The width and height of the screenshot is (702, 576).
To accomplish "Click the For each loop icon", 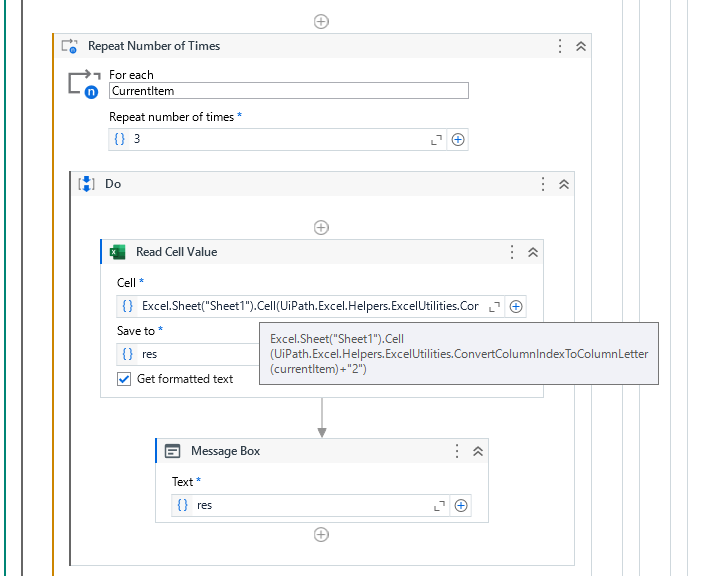I will (x=84, y=84).
